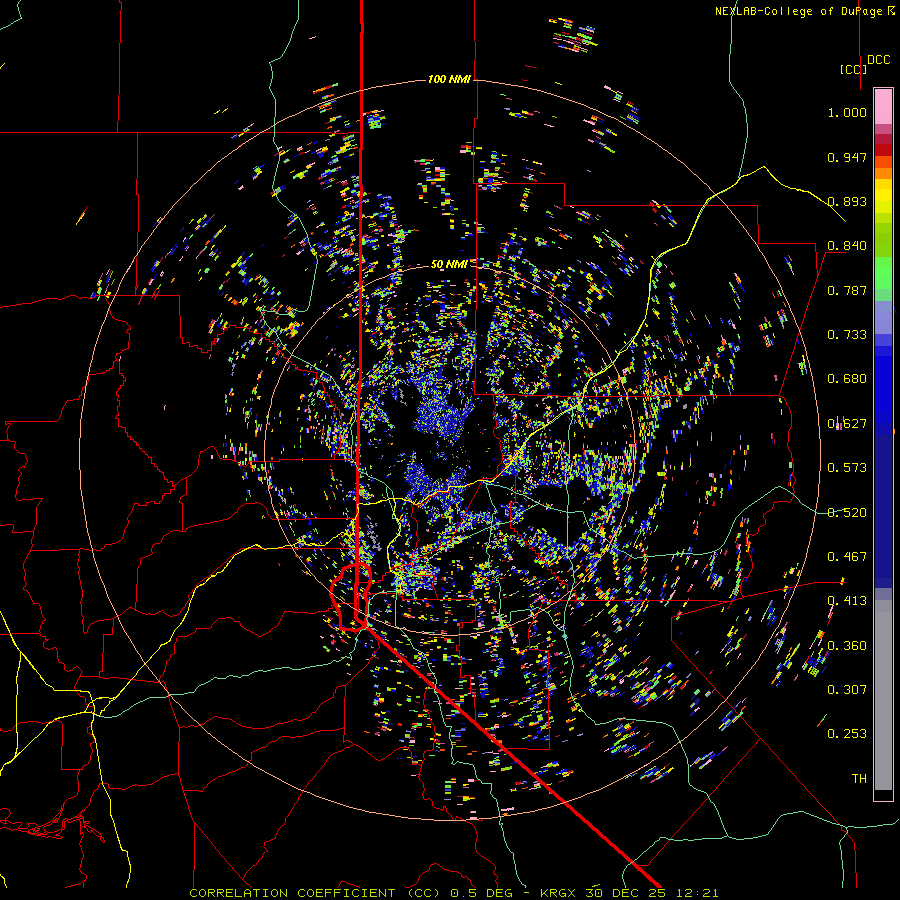The image size is (900, 900).
Task: Click the 0.787 color scale value
Action: [847, 290]
